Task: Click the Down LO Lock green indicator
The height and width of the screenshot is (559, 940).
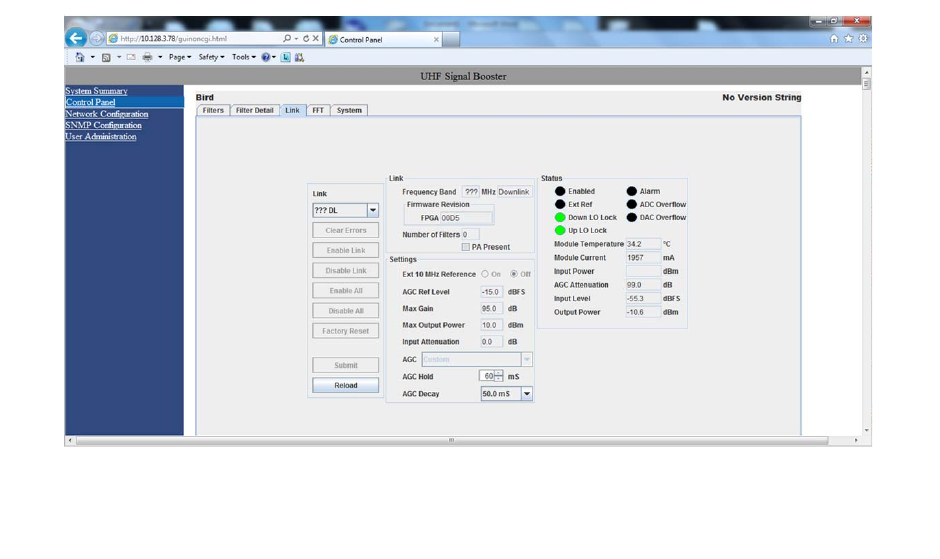Action: (x=560, y=217)
